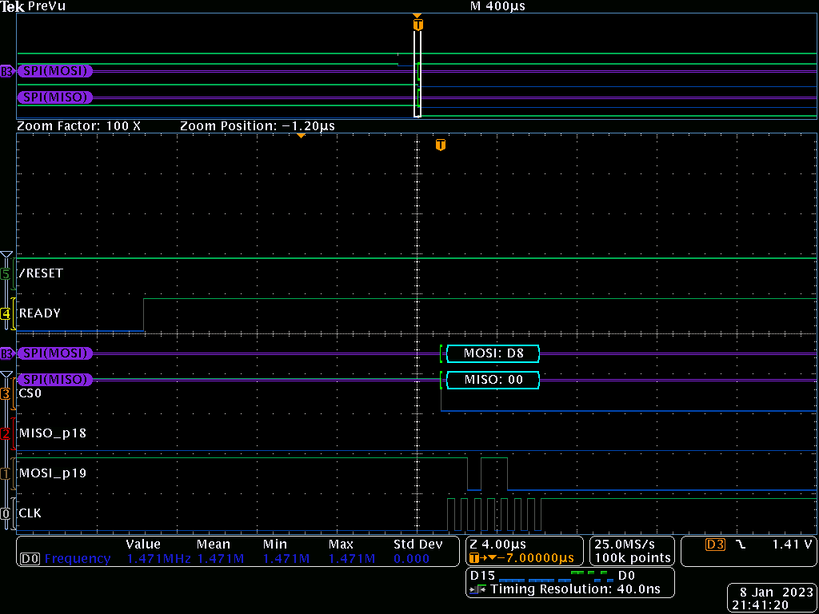Select the MISO: 00 decoded packet
The width and height of the screenshot is (819, 614).
[493, 380]
